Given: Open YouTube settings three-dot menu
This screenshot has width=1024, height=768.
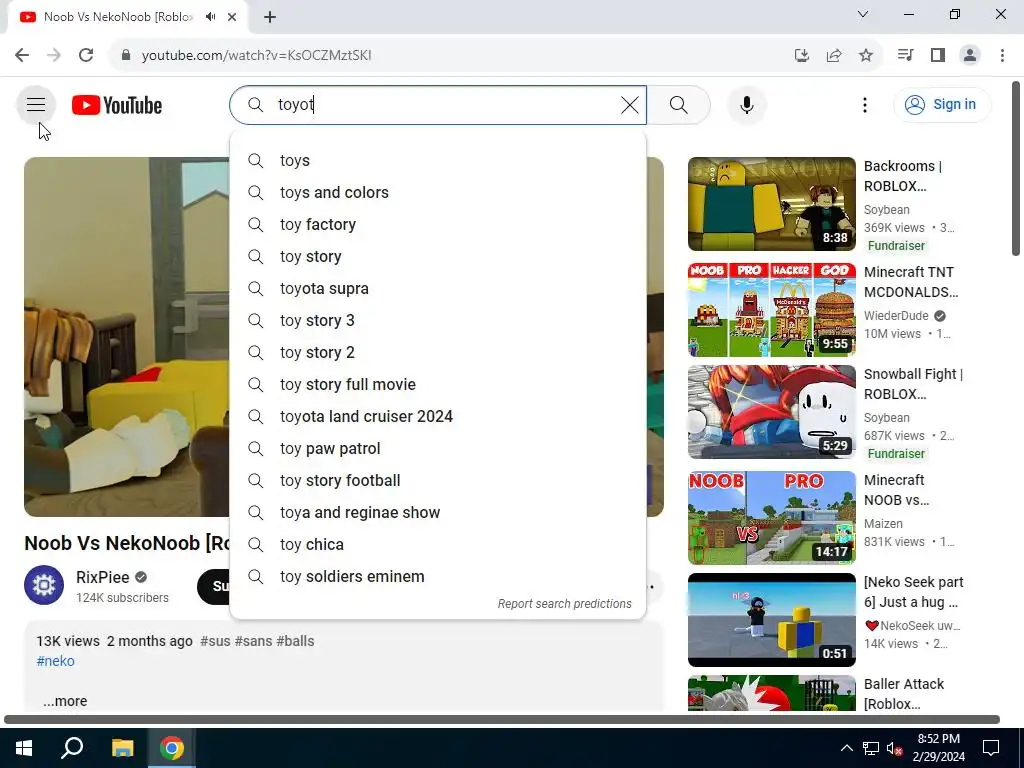Looking at the screenshot, I should coord(865,105).
